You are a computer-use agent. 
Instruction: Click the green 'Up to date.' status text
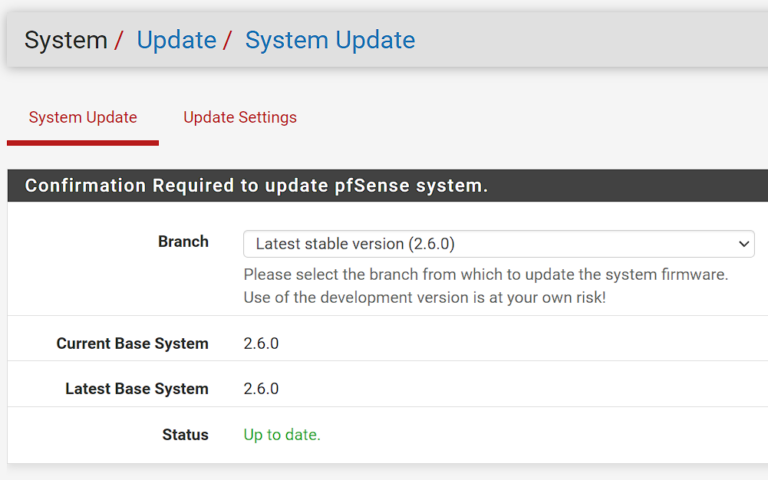(282, 435)
